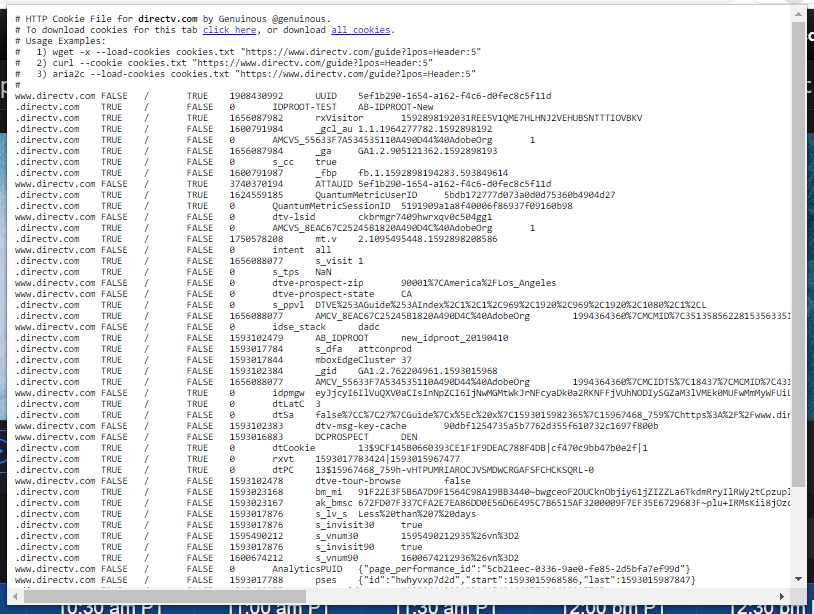Click the 'QuantumMetricUserID' cookie name
The height and width of the screenshot is (614, 814).
pyautogui.click(x=366, y=195)
